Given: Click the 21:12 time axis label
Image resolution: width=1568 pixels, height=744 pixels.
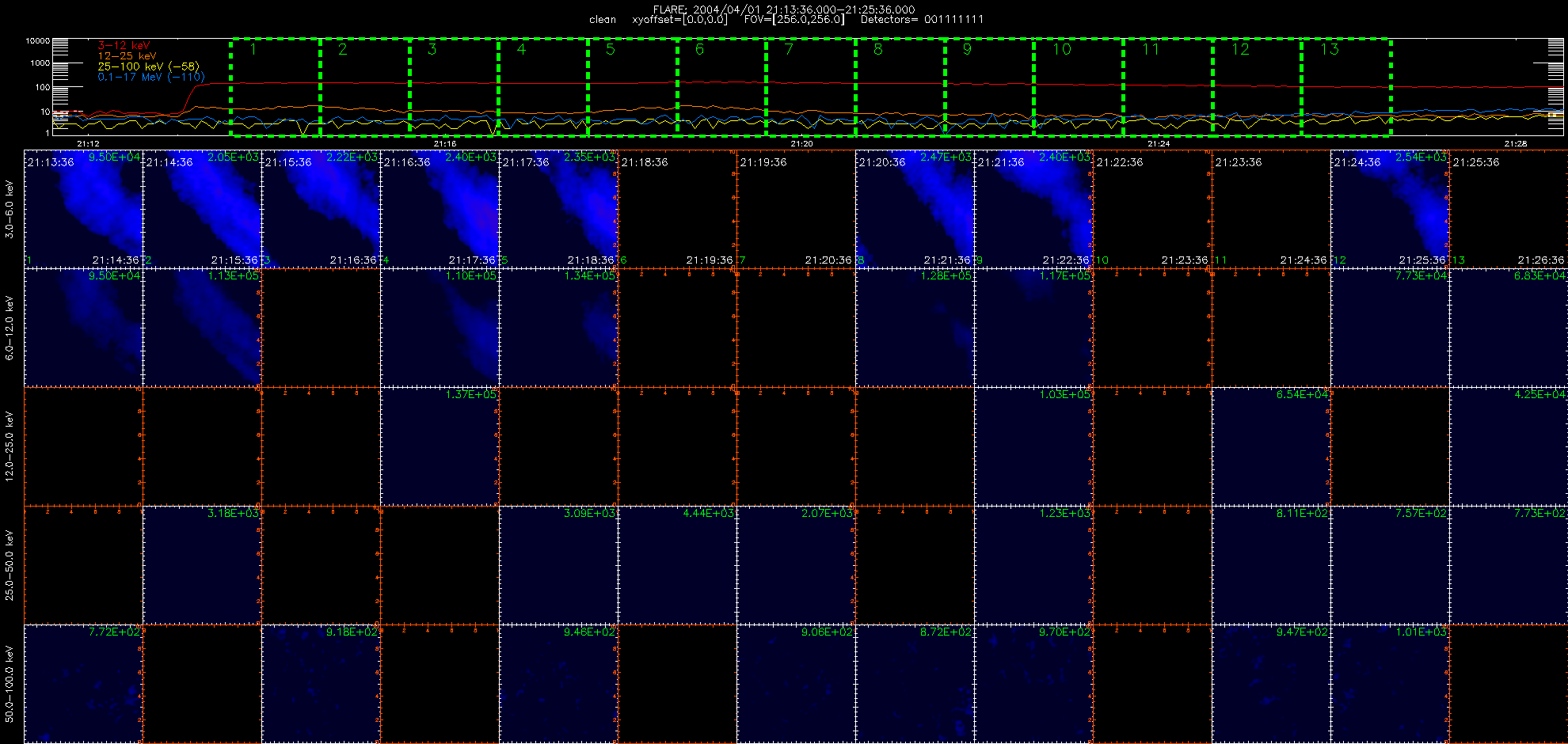Looking at the screenshot, I should point(88,144).
